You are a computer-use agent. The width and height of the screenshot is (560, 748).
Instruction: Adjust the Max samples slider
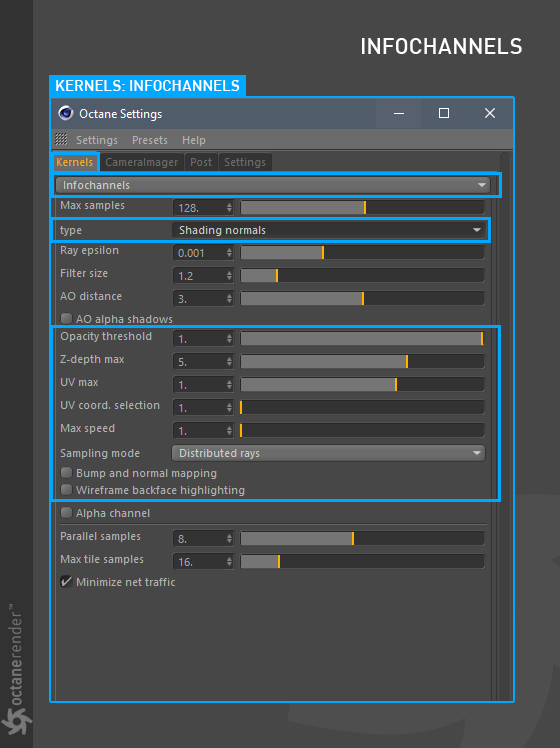click(x=363, y=208)
